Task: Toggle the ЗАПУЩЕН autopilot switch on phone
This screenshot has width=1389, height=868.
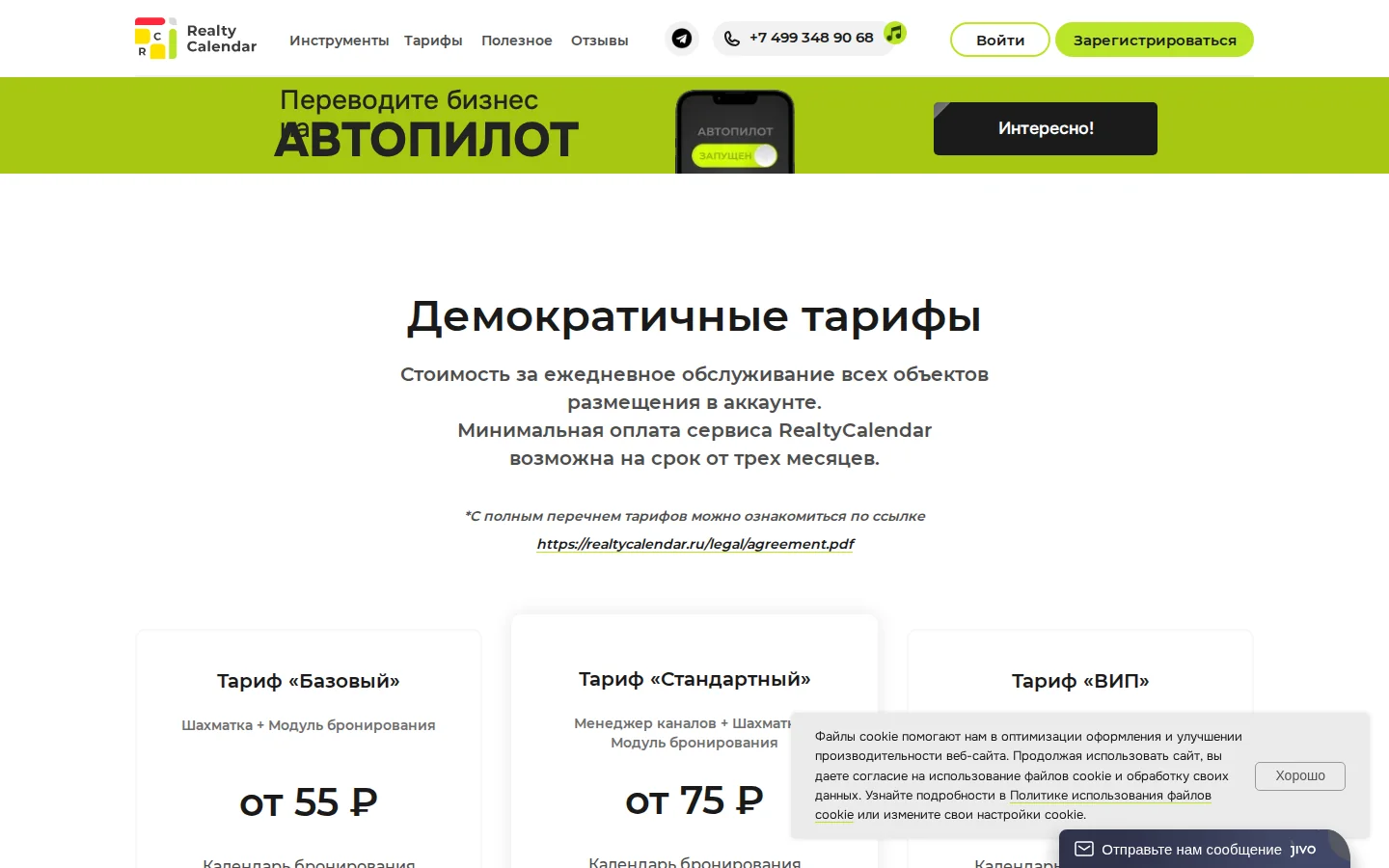Action: [x=735, y=155]
